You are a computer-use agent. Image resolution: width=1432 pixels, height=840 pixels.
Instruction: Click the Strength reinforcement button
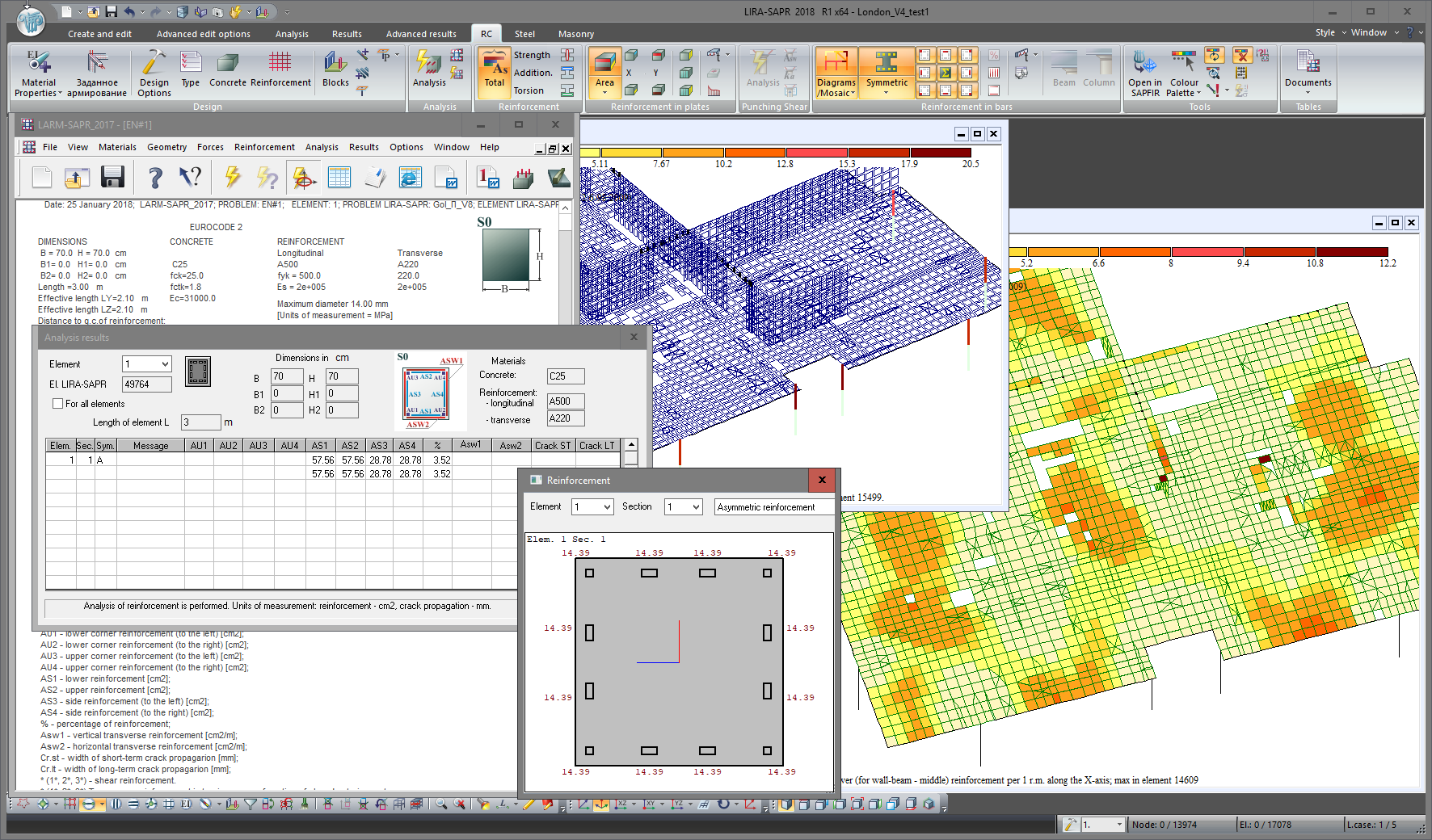click(x=532, y=55)
